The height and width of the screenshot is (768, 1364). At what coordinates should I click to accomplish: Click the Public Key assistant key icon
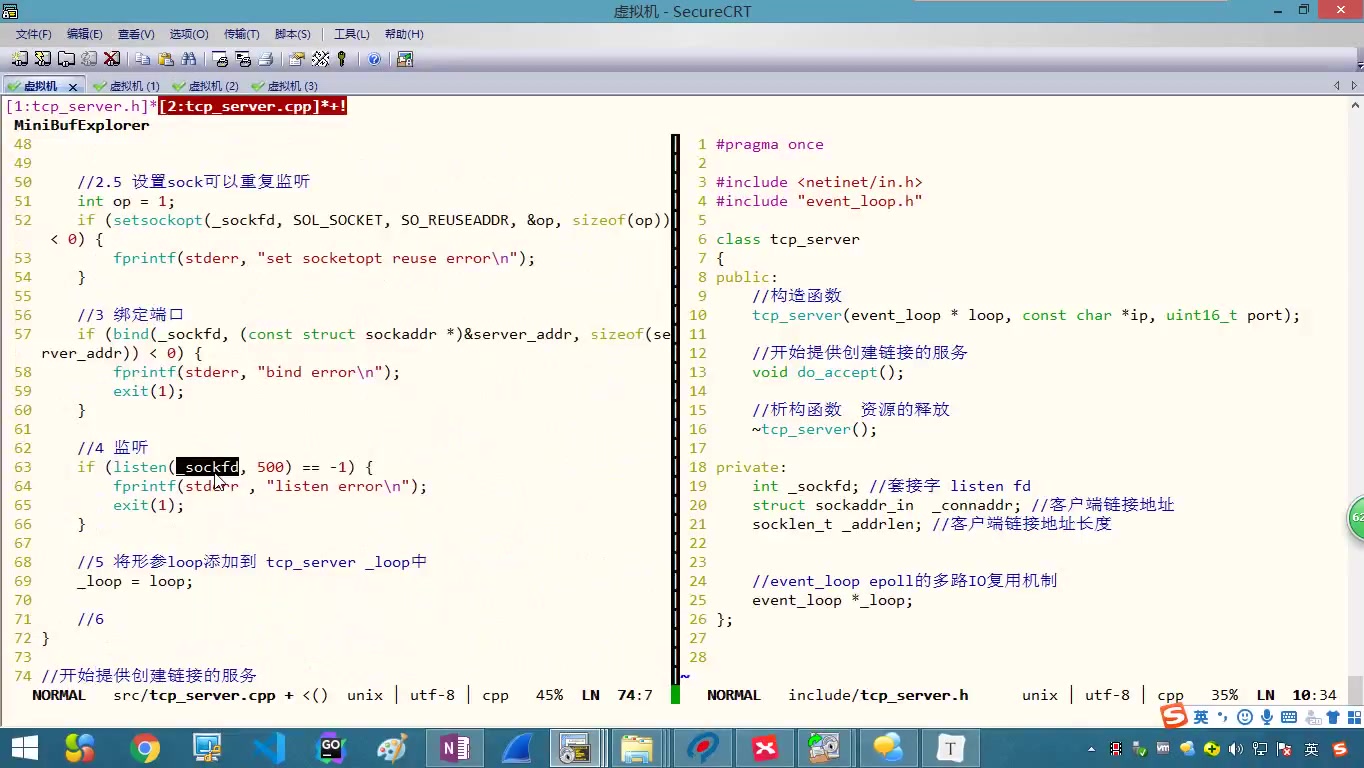(x=342, y=59)
